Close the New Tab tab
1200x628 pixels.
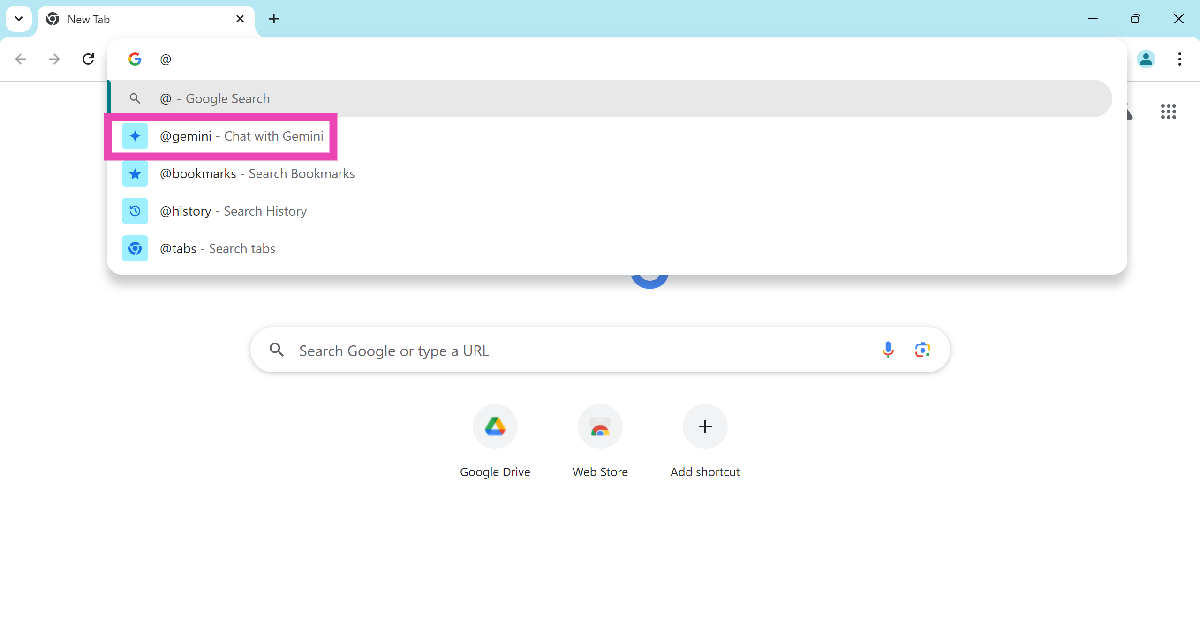(x=239, y=19)
